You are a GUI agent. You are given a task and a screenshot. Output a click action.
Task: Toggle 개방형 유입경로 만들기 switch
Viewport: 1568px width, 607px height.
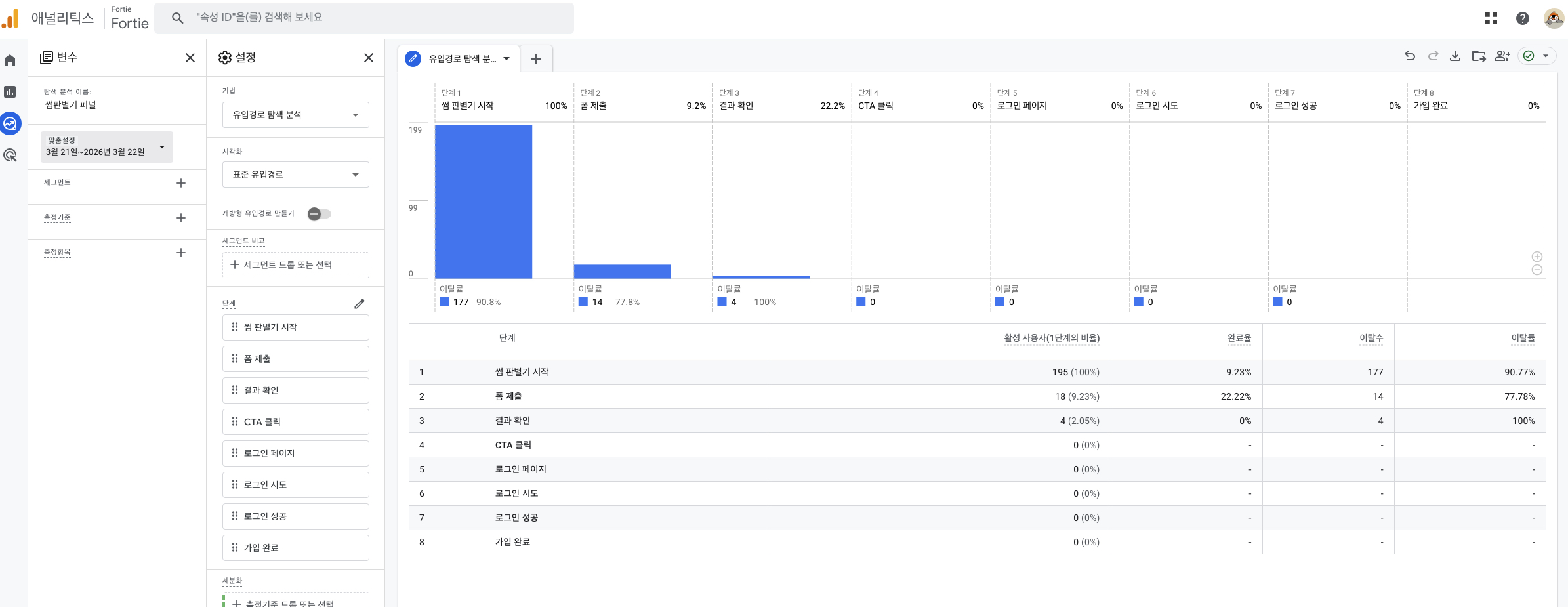320,214
